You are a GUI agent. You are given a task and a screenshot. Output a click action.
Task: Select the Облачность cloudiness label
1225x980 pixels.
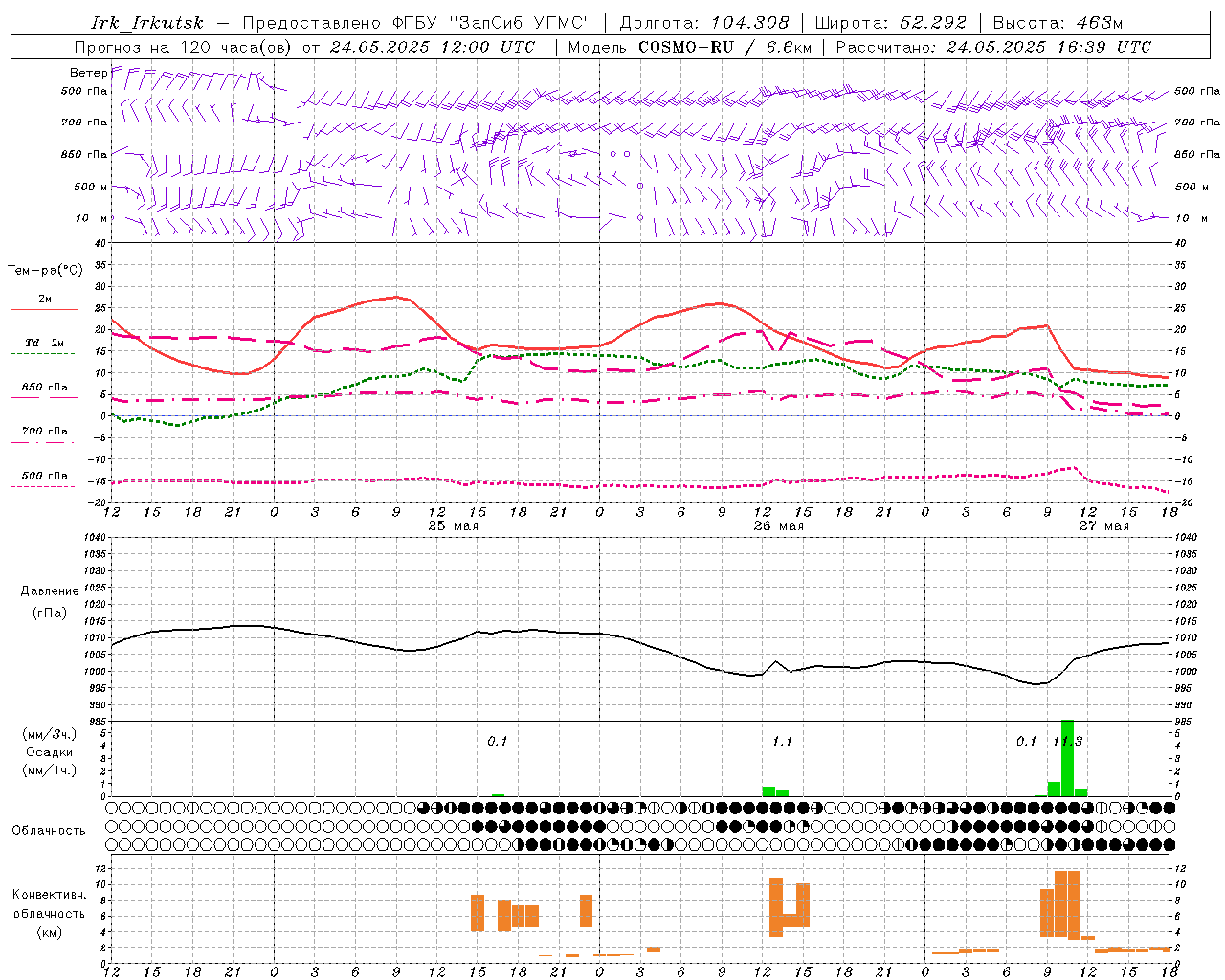49,830
